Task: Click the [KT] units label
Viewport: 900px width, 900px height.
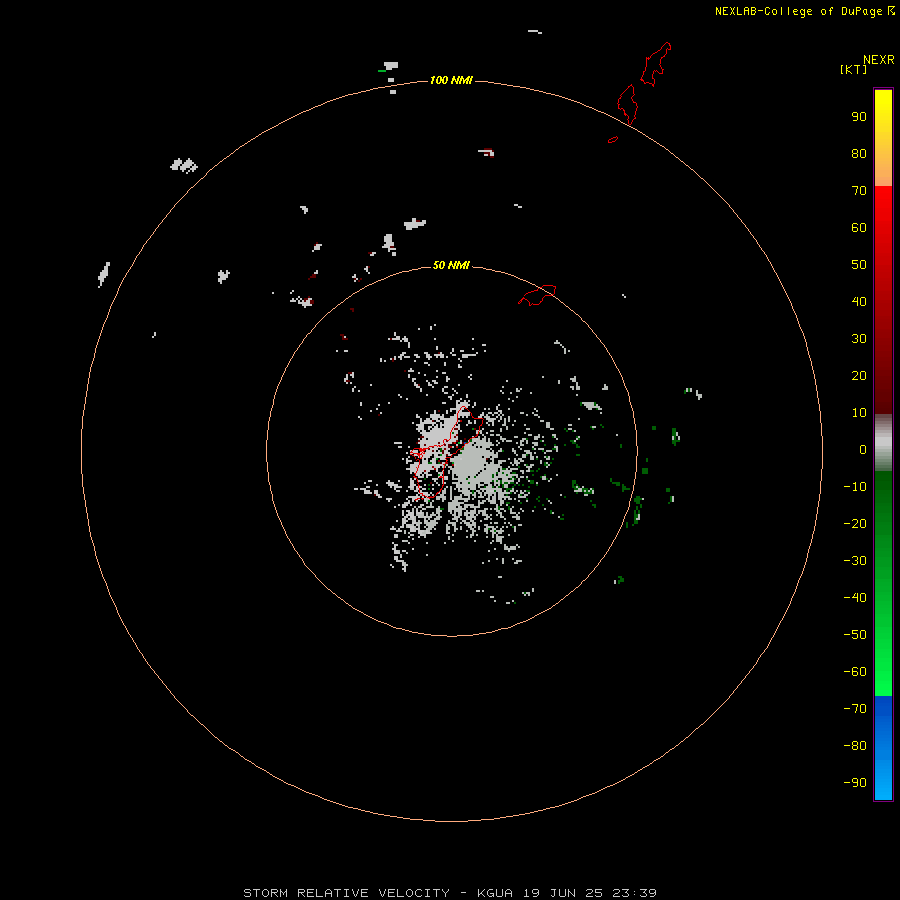Action: (853, 69)
